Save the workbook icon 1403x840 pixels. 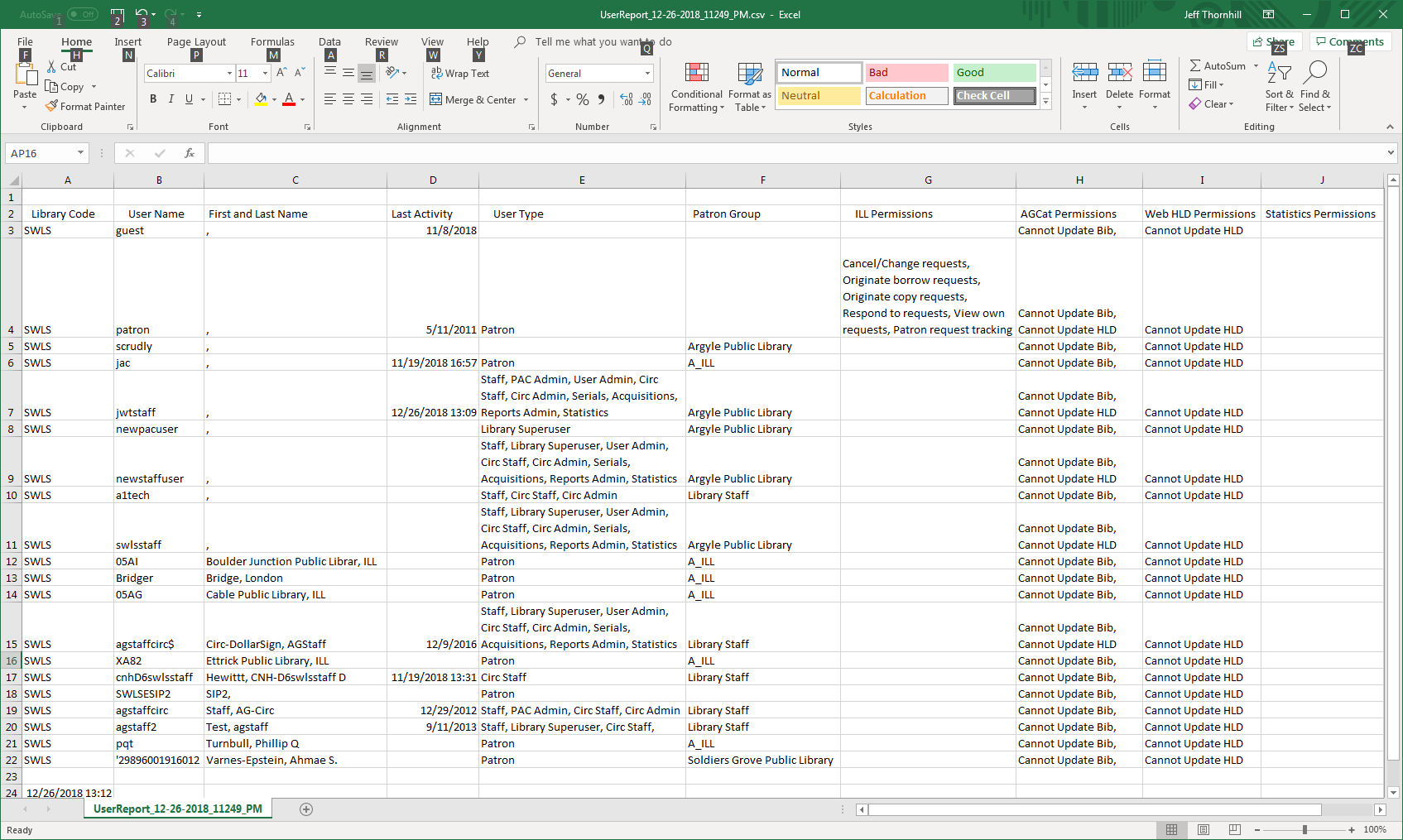click(x=118, y=15)
